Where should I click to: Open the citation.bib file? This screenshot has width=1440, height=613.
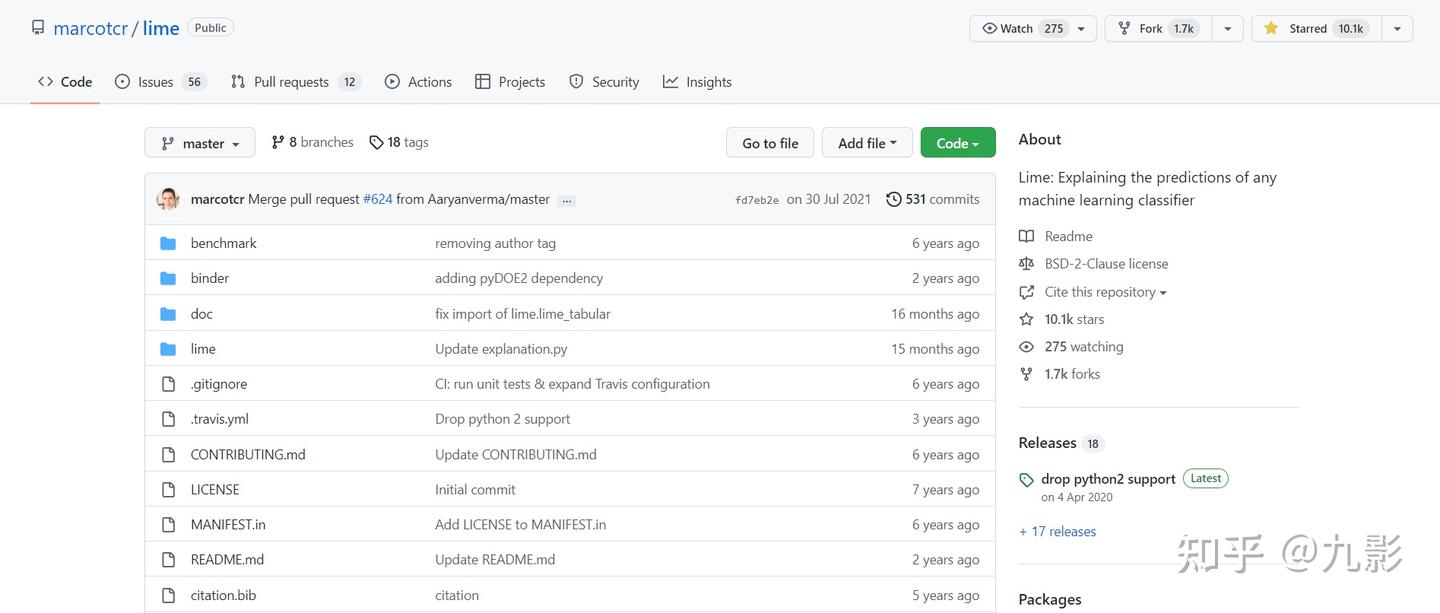(223, 595)
